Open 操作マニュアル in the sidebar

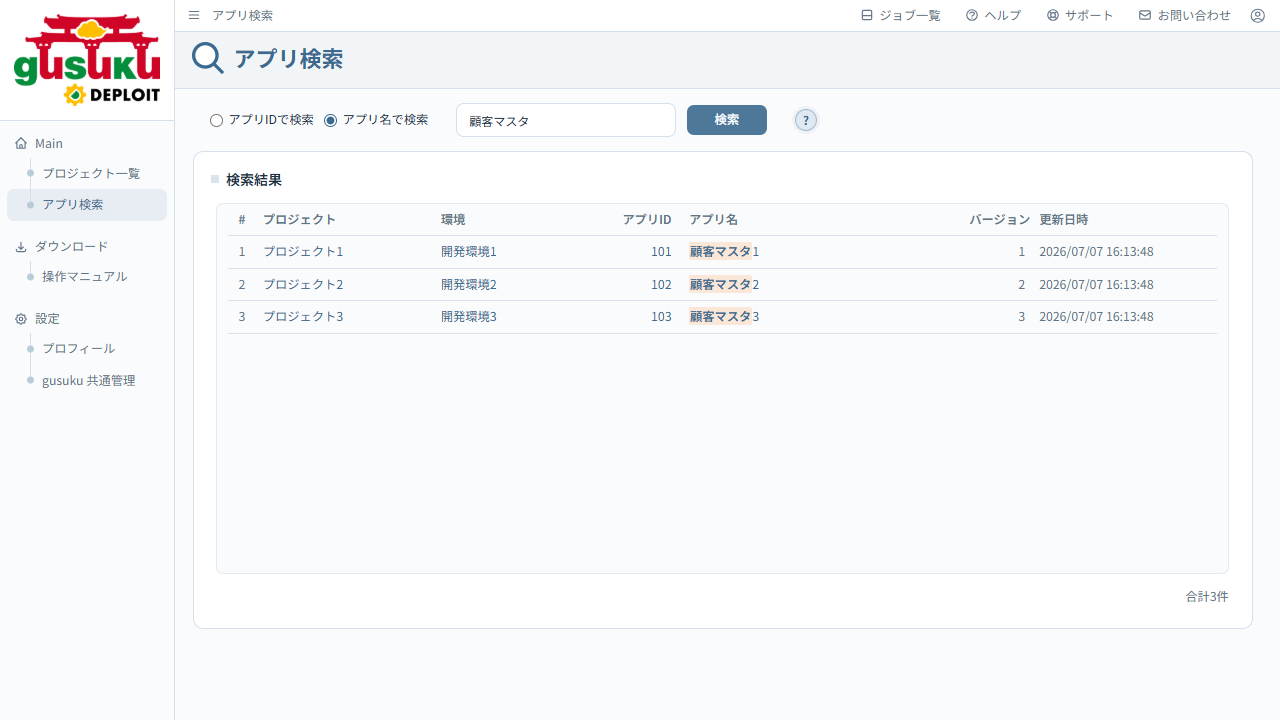84,276
